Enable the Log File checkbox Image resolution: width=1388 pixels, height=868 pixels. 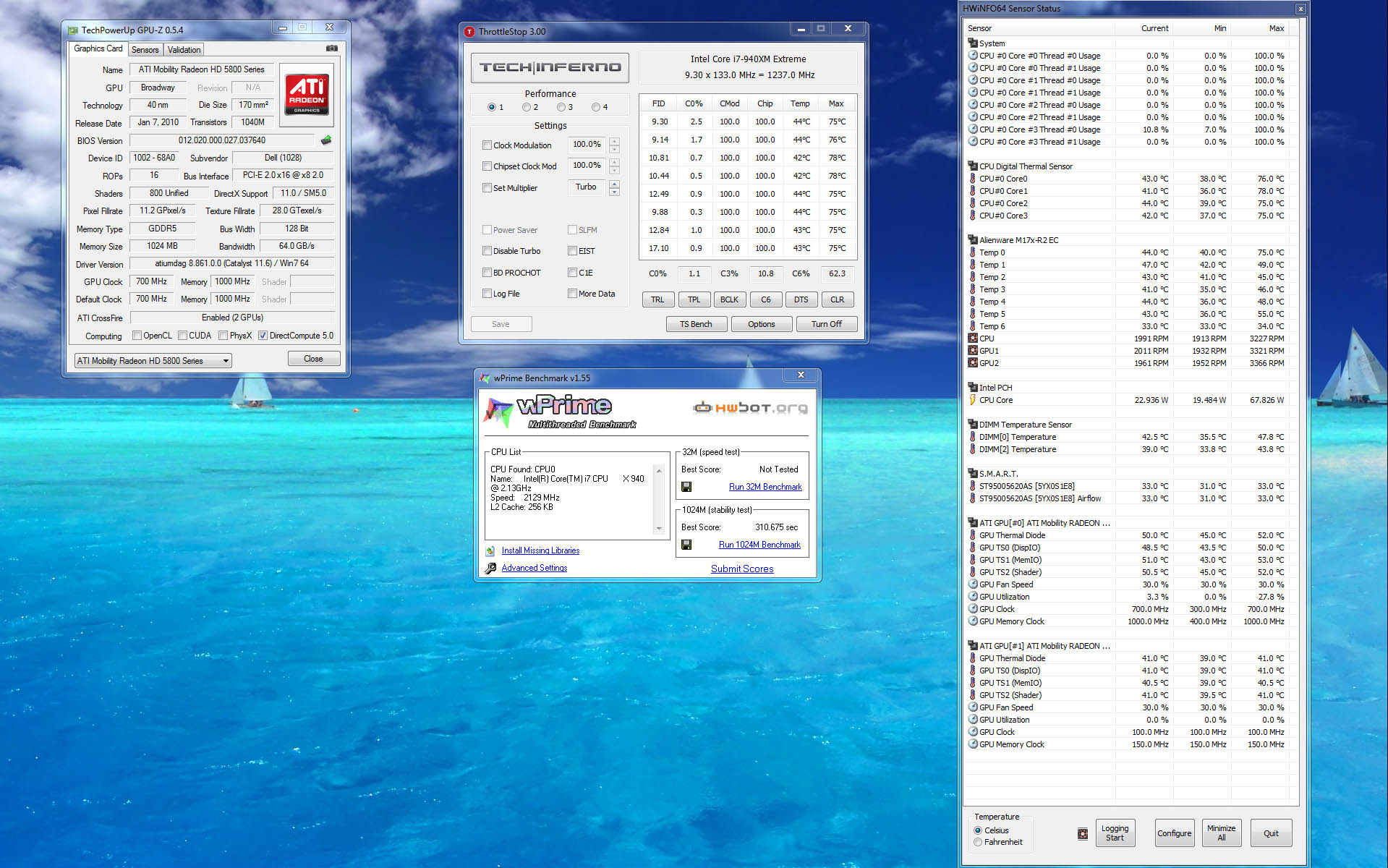(487, 294)
